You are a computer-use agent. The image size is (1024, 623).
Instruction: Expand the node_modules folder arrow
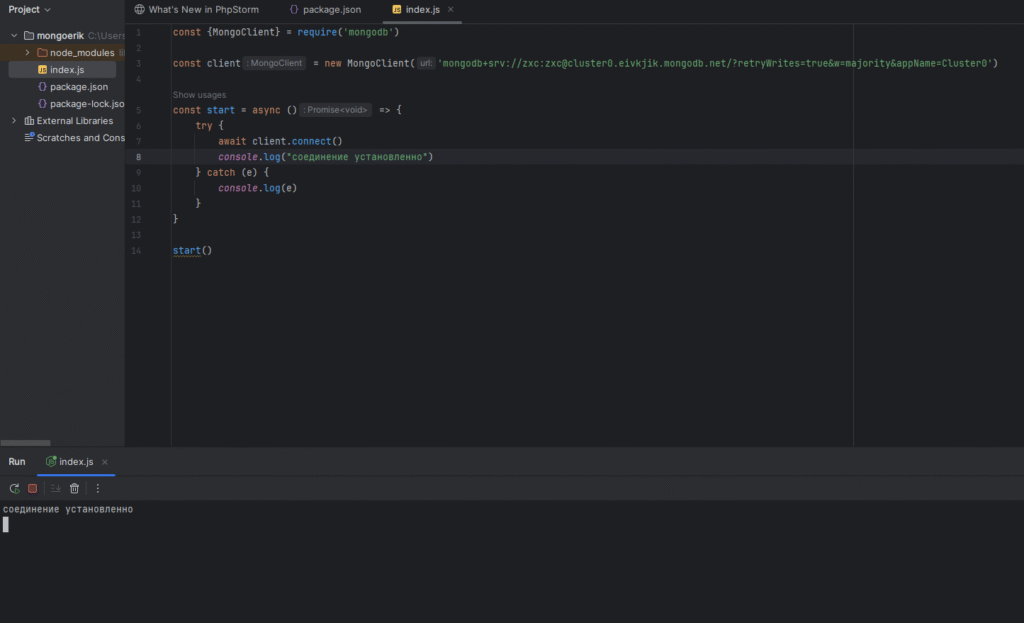(27, 53)
